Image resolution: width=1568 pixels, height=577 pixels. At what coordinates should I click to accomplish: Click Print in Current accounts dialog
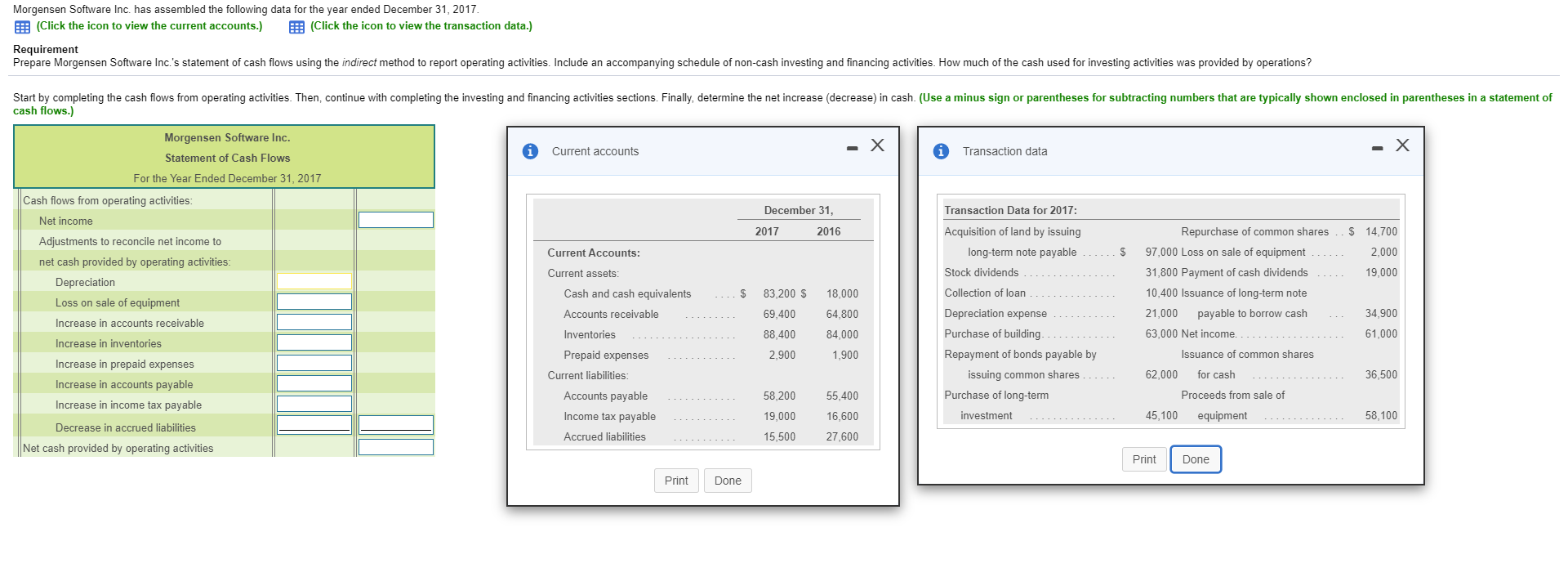pyautogui.click(x=676, y=481)
